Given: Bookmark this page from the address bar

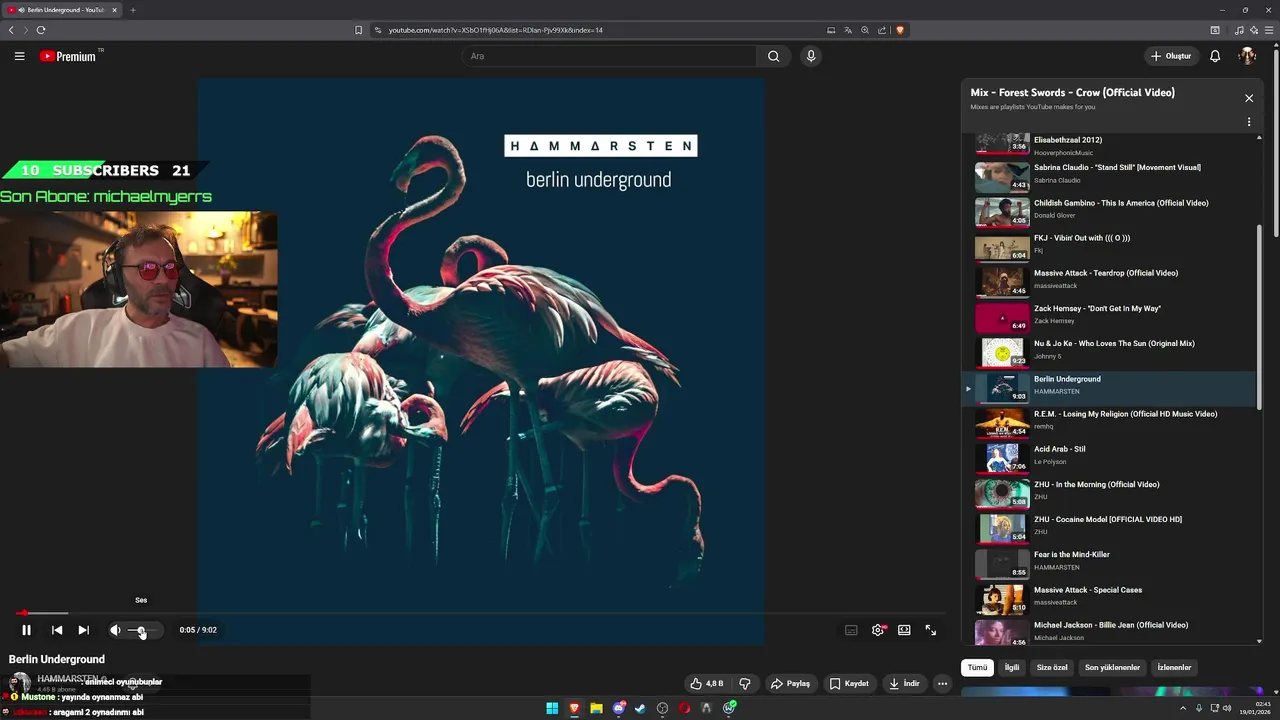Looking at the screenshot, I should pyautogui.click(x=358, y=30).
